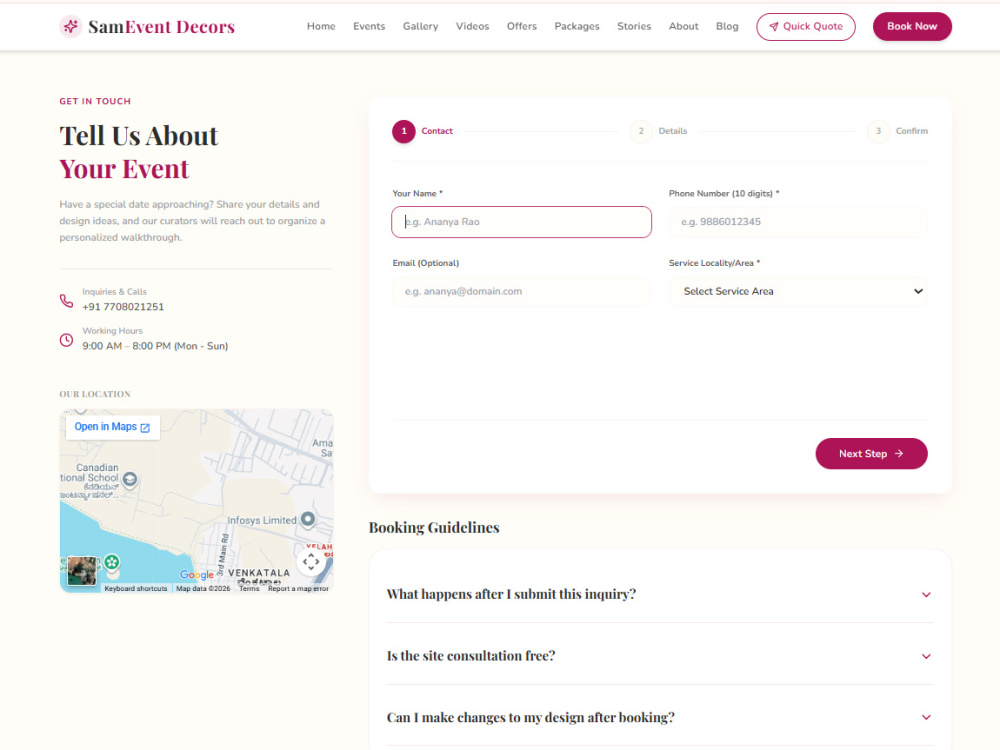
Task: Focus the Email (Optional) input field
Action: click(x=522, y=291)
